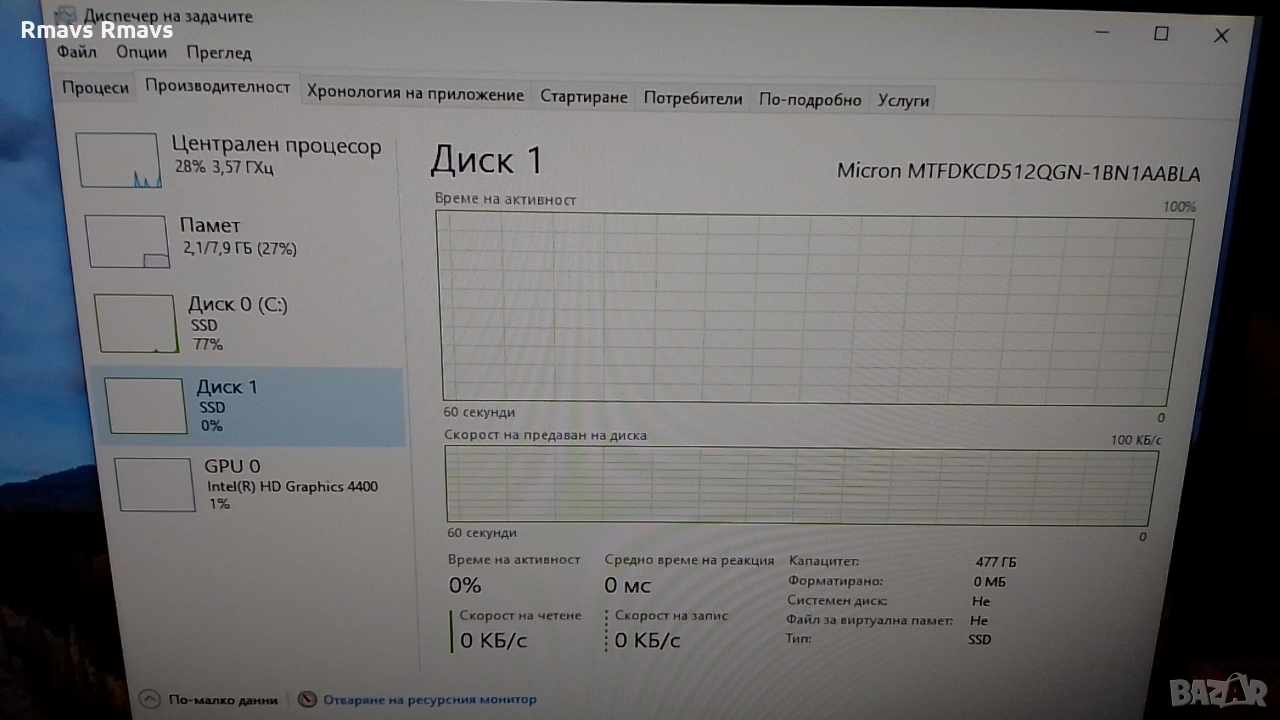Open the Преглед menu
This screenshot has width=1280, height=720.
tap(219, 52)
